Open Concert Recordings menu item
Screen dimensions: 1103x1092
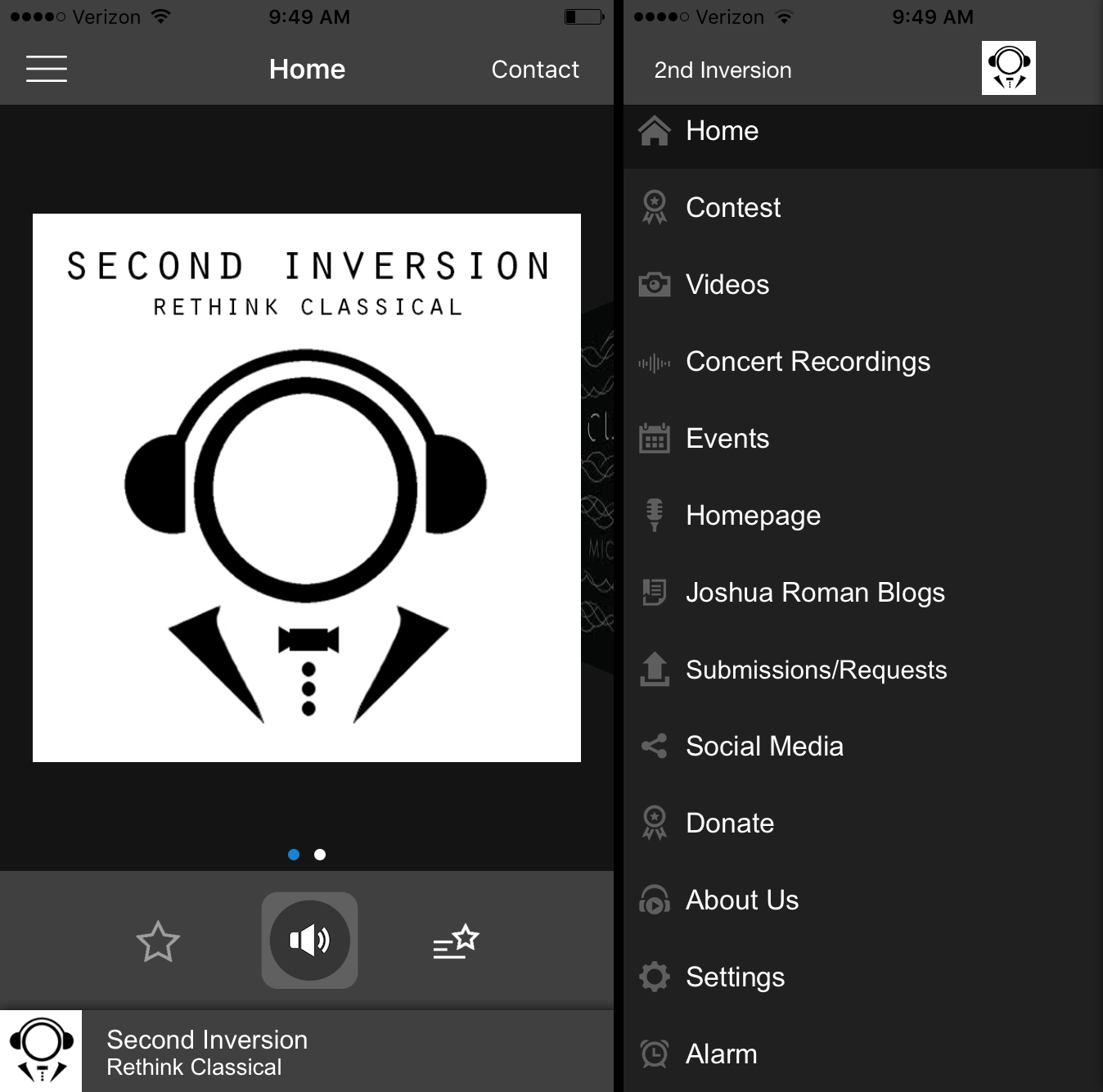pyautogui.click(x=863, y=362)
